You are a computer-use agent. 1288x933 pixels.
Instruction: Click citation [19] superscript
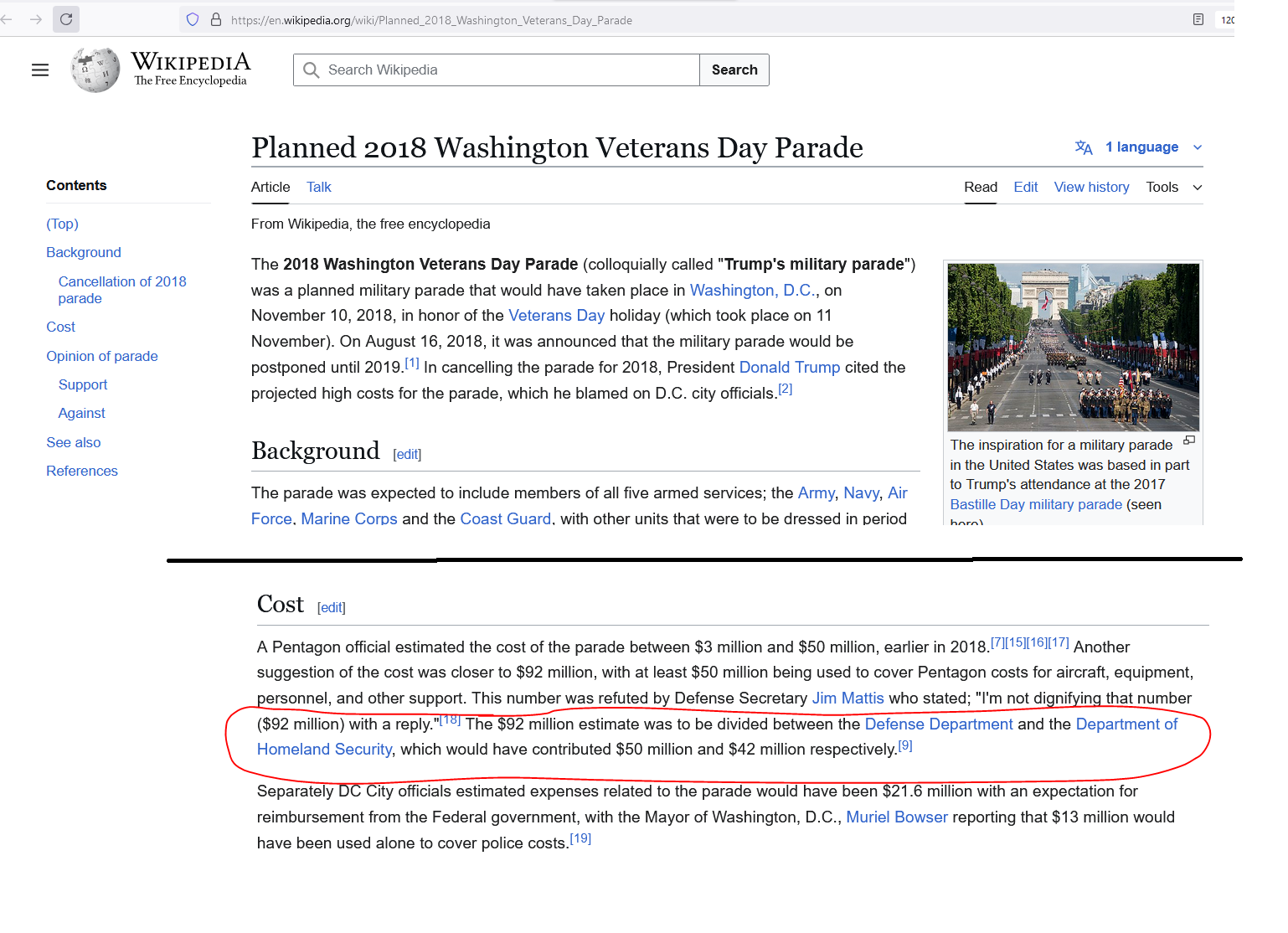click(580, 838)
